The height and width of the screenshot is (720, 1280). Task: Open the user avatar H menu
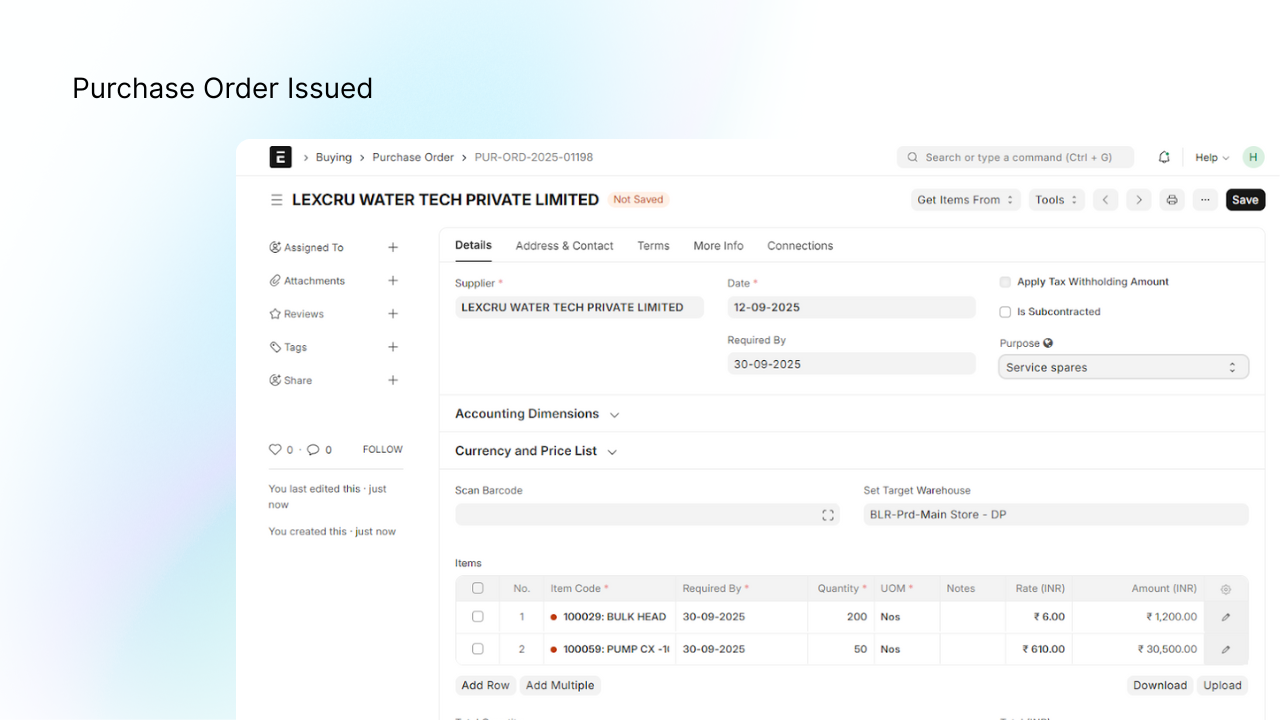[x=1253, y=157]
